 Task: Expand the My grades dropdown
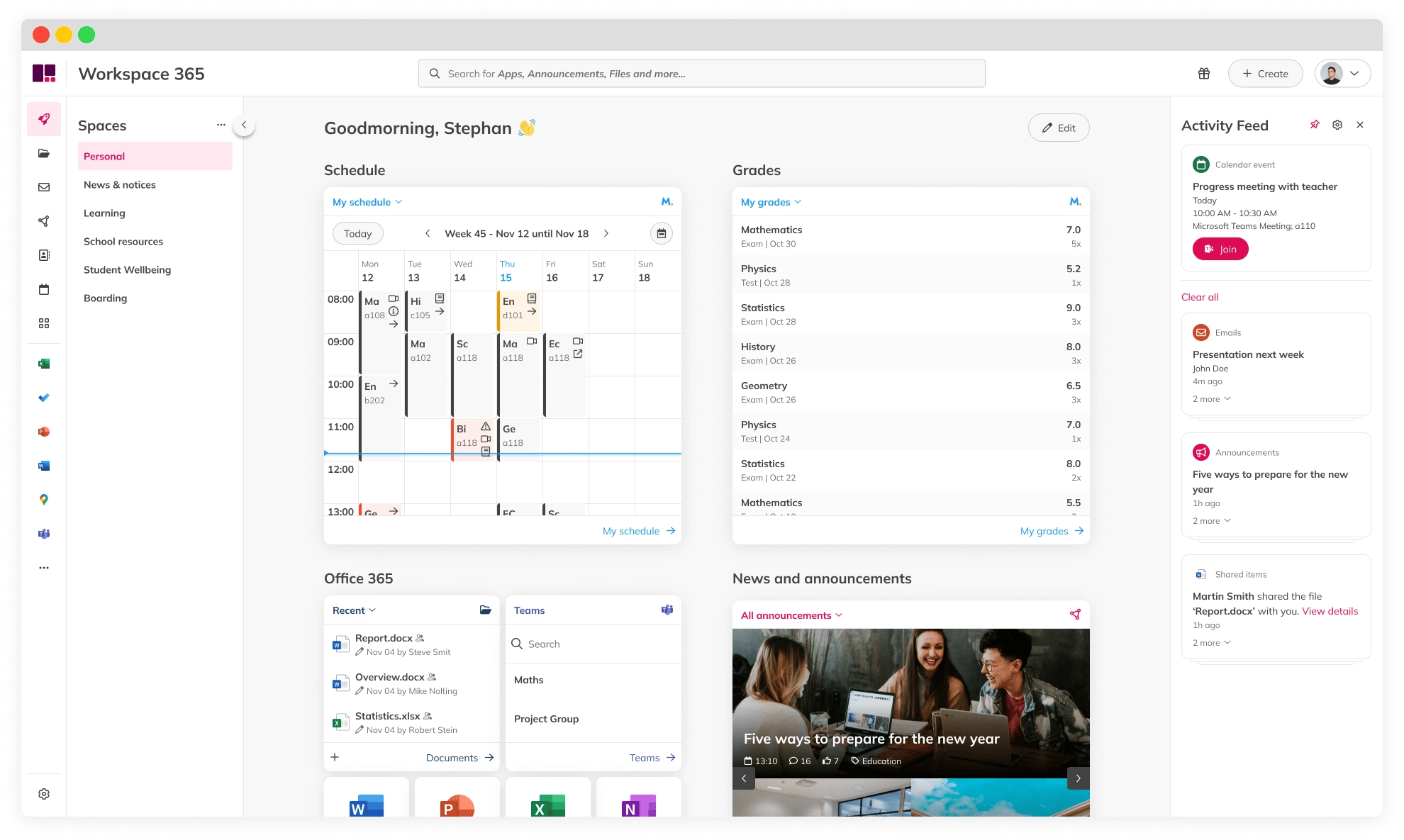click(x=770, y=202)
